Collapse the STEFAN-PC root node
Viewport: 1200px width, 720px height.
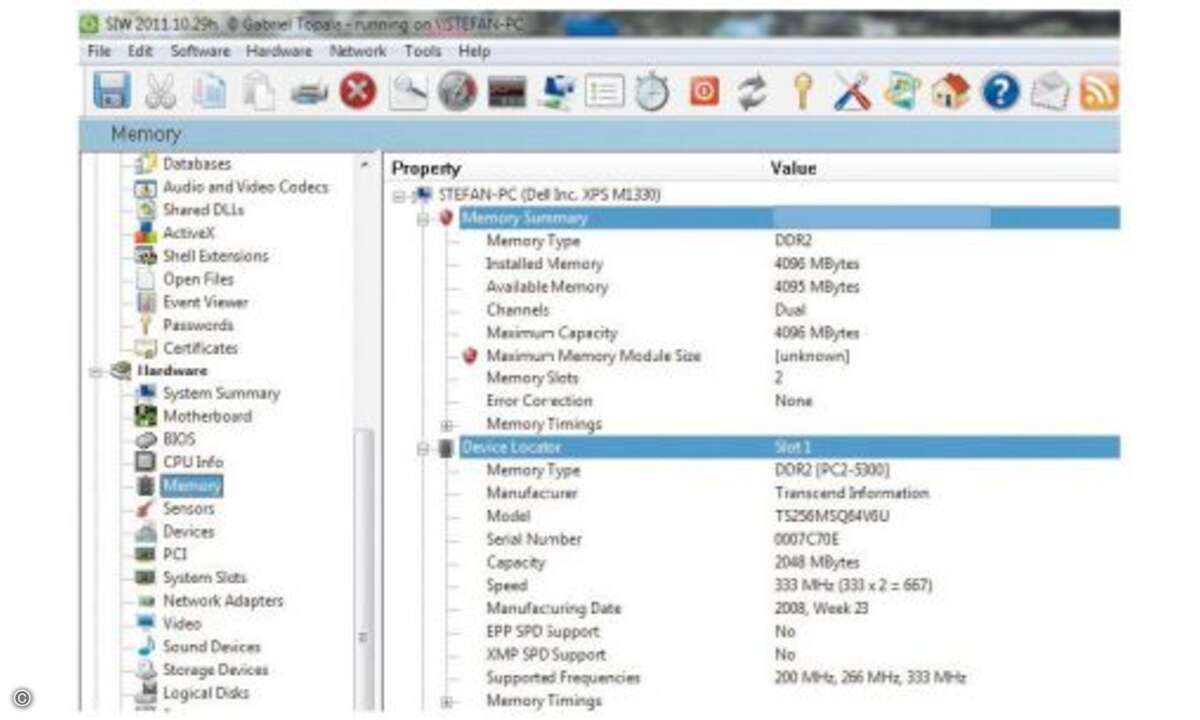pos(399,195)
